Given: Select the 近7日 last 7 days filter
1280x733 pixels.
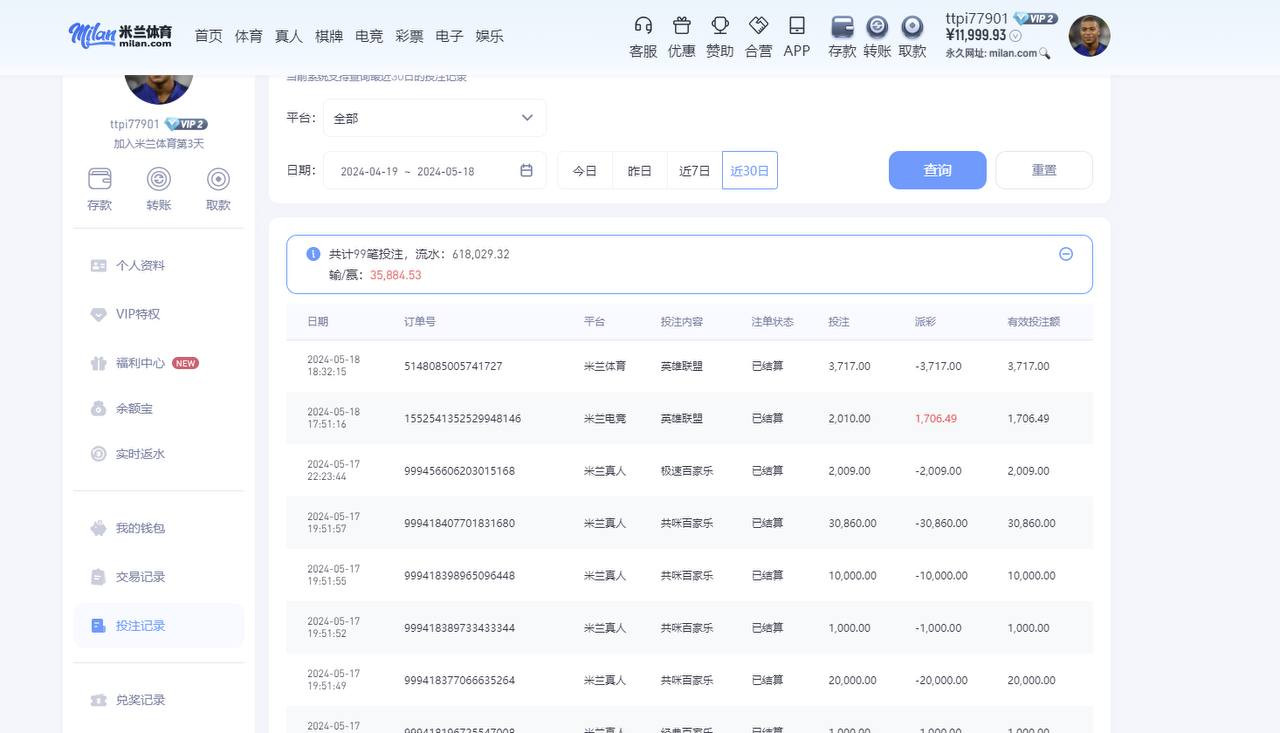Looking at the screenshot, I should 695,171.
